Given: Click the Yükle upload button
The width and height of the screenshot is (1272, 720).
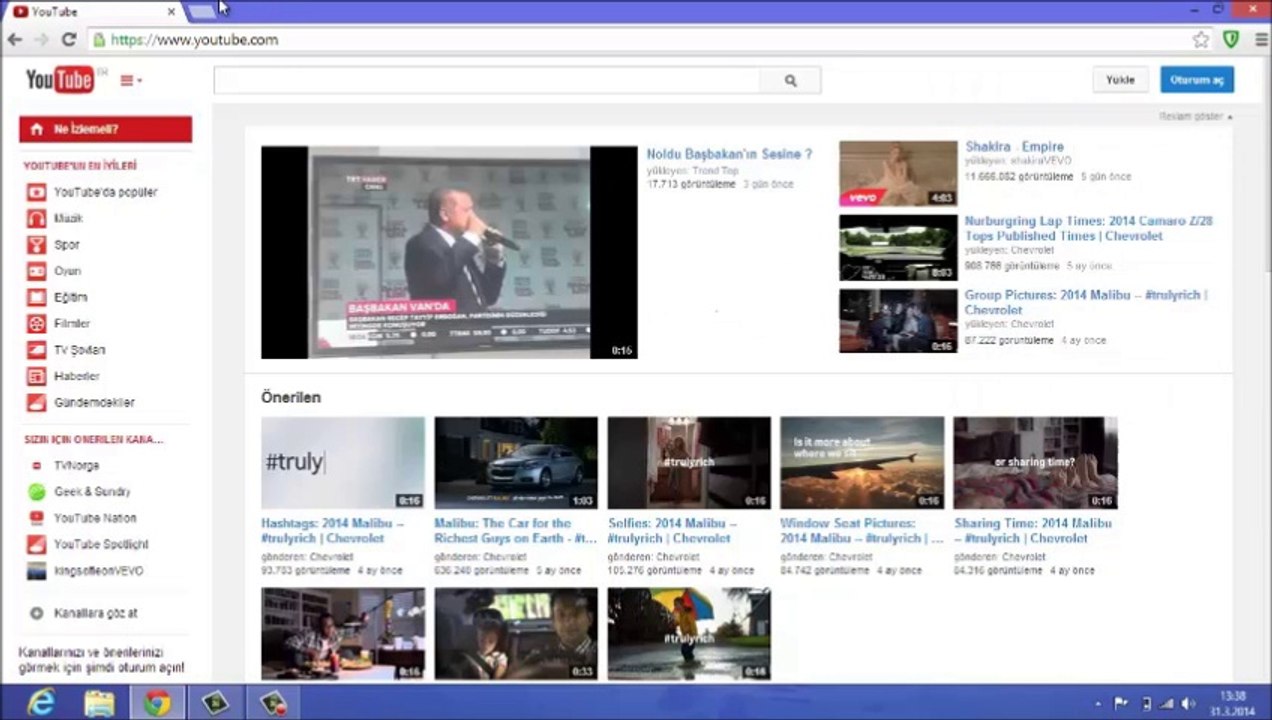Looking at the screenshot, I should tap(1120, 80).
